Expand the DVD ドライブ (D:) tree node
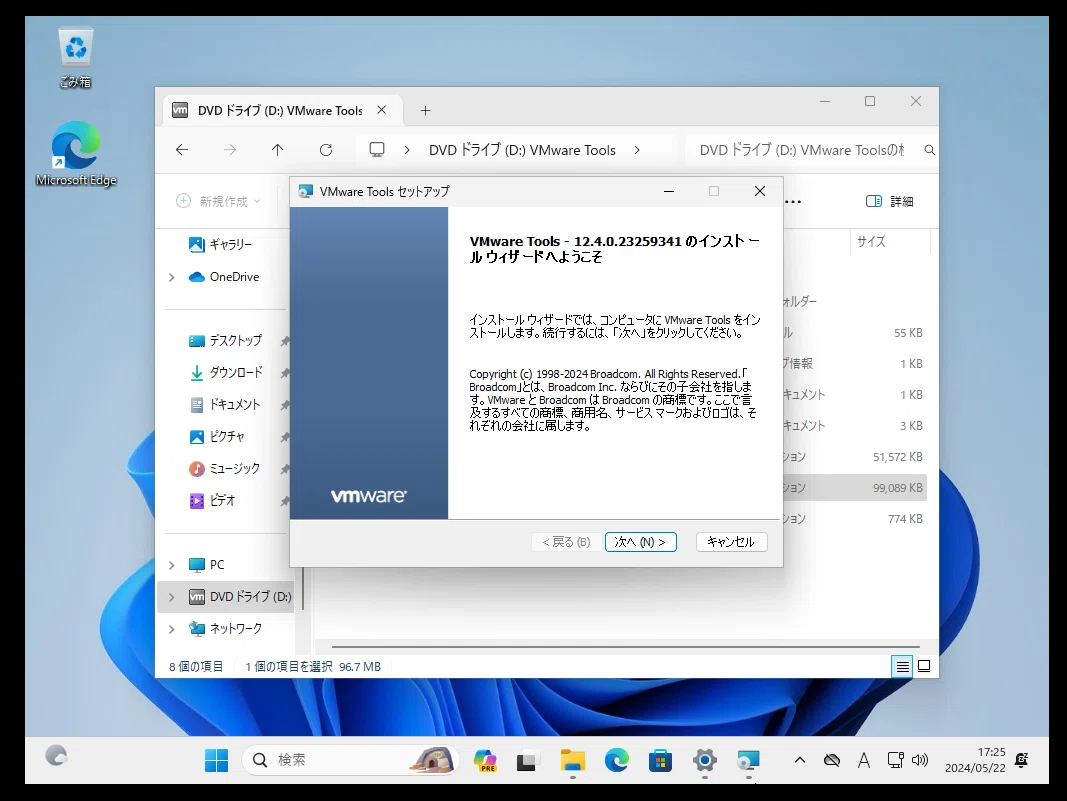The width and height of the screenshot is (1067, 801). coord(171,597)
